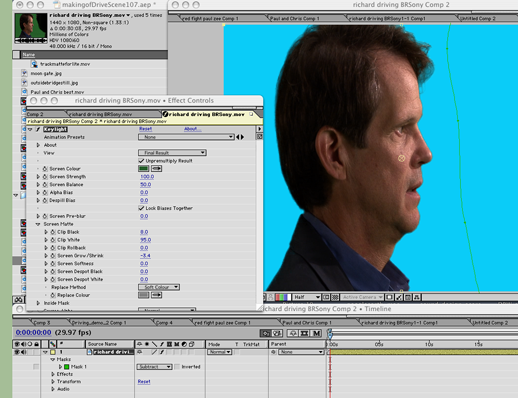Click the draft 3D button in timeline

(x=277, y=333)
